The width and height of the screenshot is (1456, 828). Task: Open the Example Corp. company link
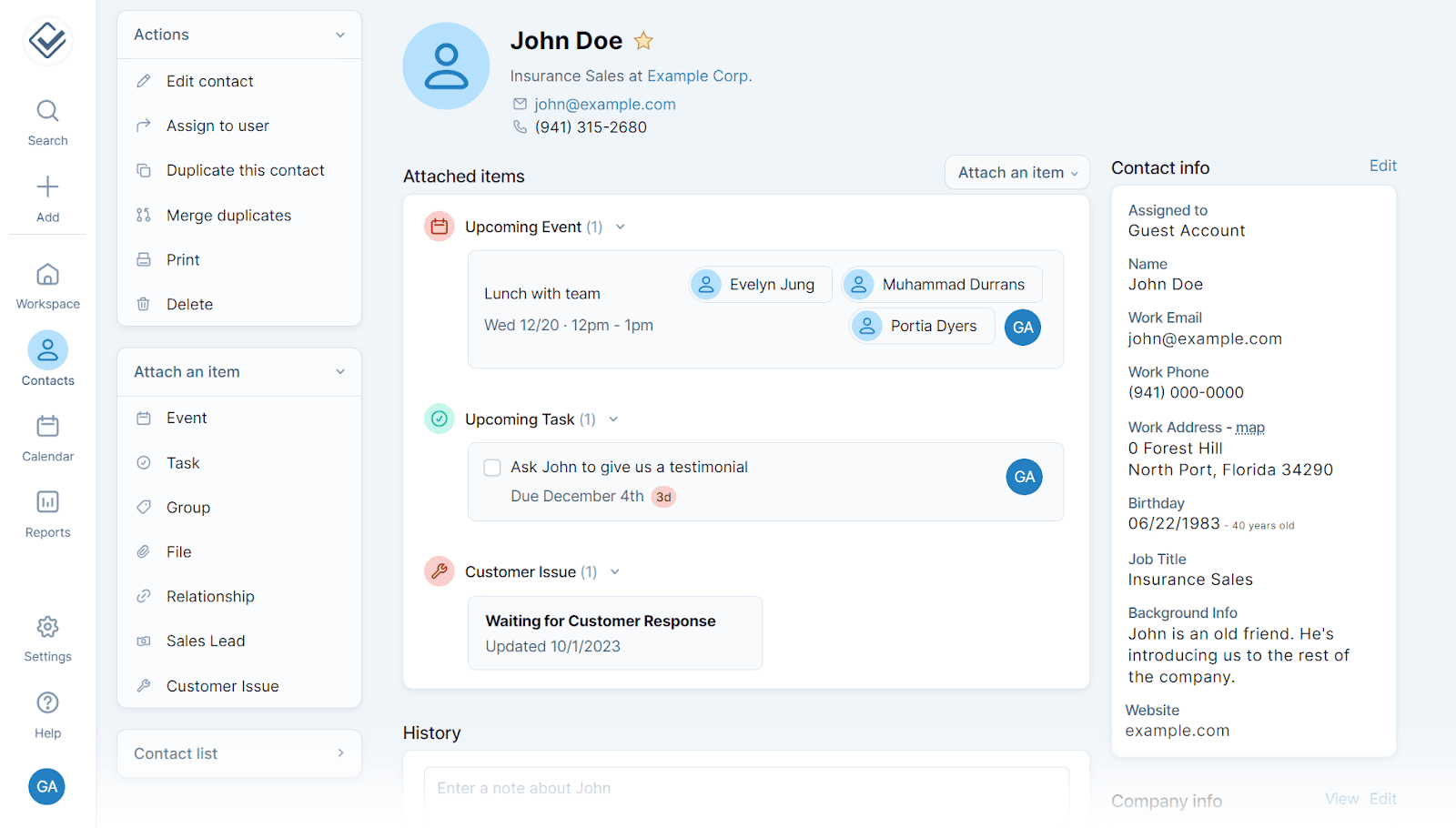click(699, 76)
